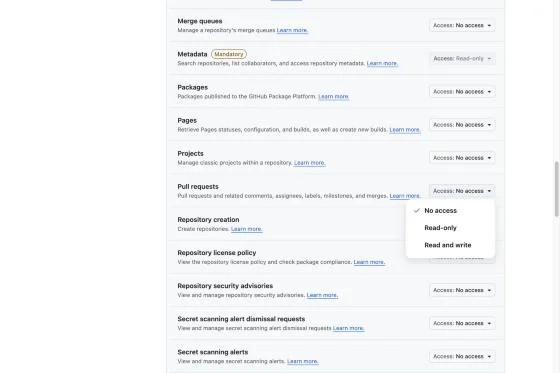Screen dimensions: 560x373
Task: Open Projects access dropdown
Action: [462, 158]
